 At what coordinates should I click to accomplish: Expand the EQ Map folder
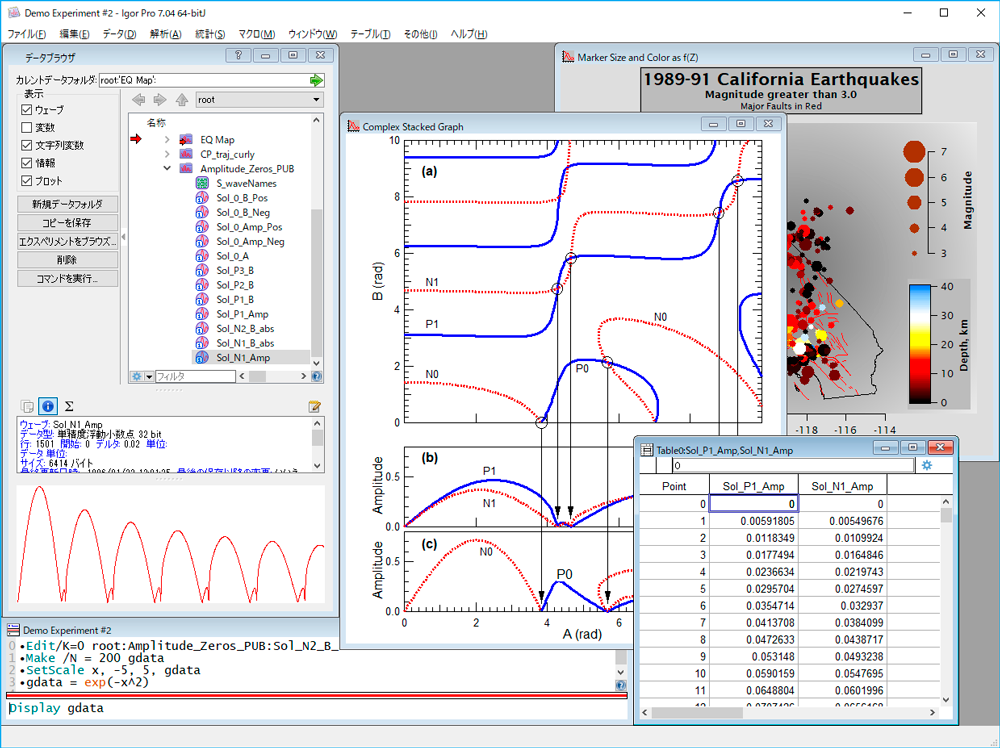167,140
